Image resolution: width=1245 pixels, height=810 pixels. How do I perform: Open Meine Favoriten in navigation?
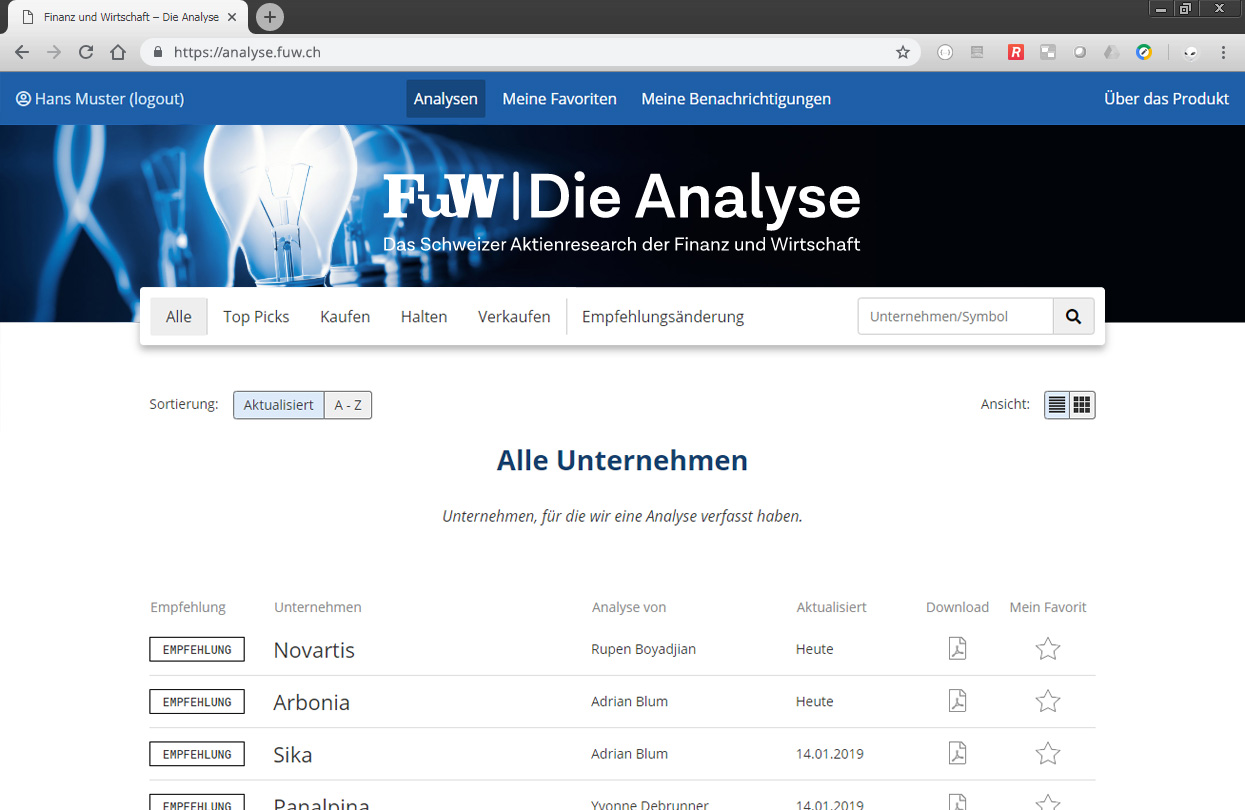(559, 99)
